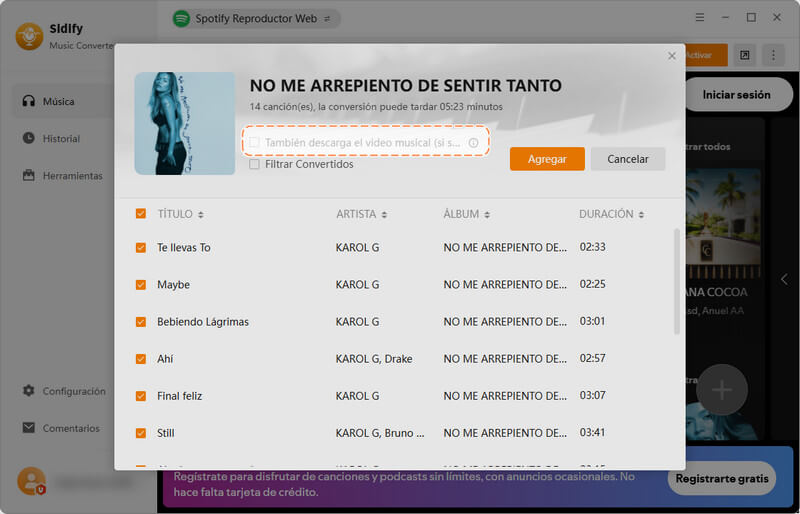Click the song list vertical scrollbar
Viewport: 800px width, 514px height.
[x=677, y=281]
